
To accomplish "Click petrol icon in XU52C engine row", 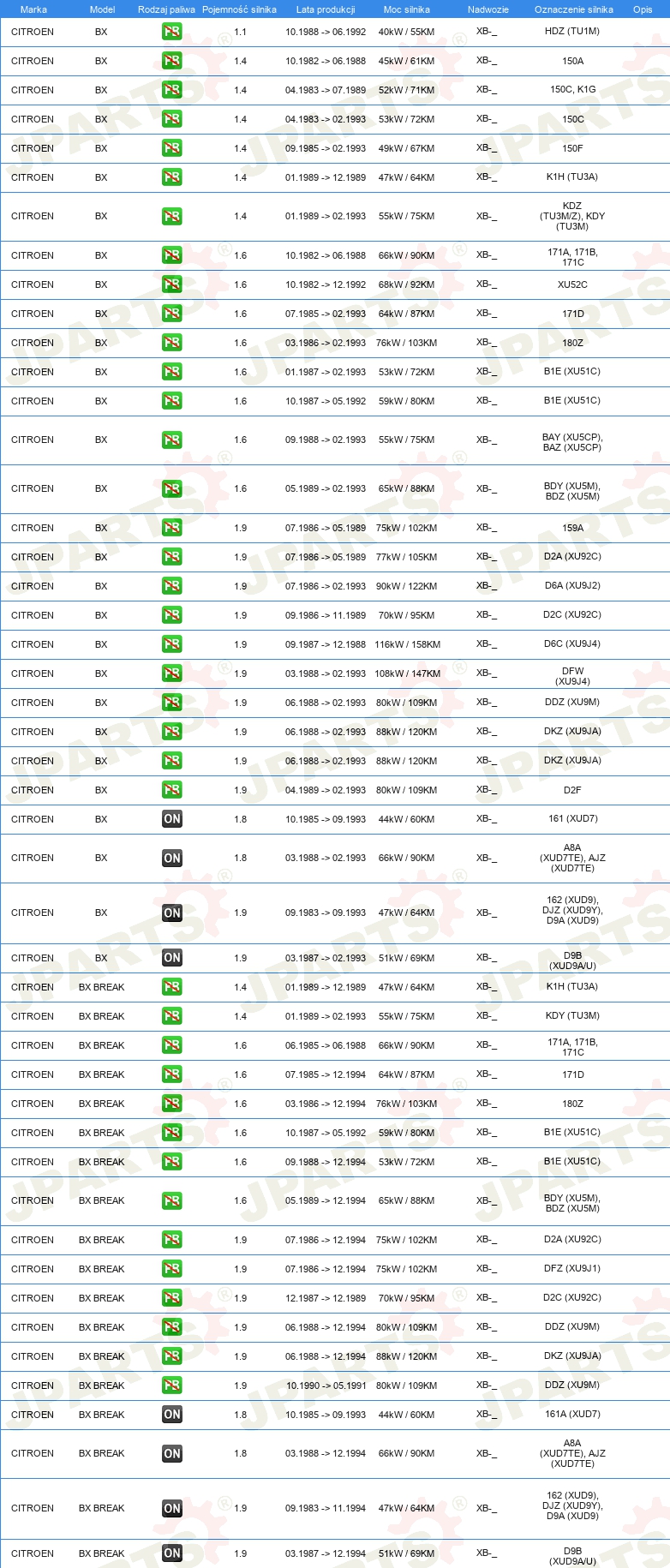I will click(x=172, y=284).
